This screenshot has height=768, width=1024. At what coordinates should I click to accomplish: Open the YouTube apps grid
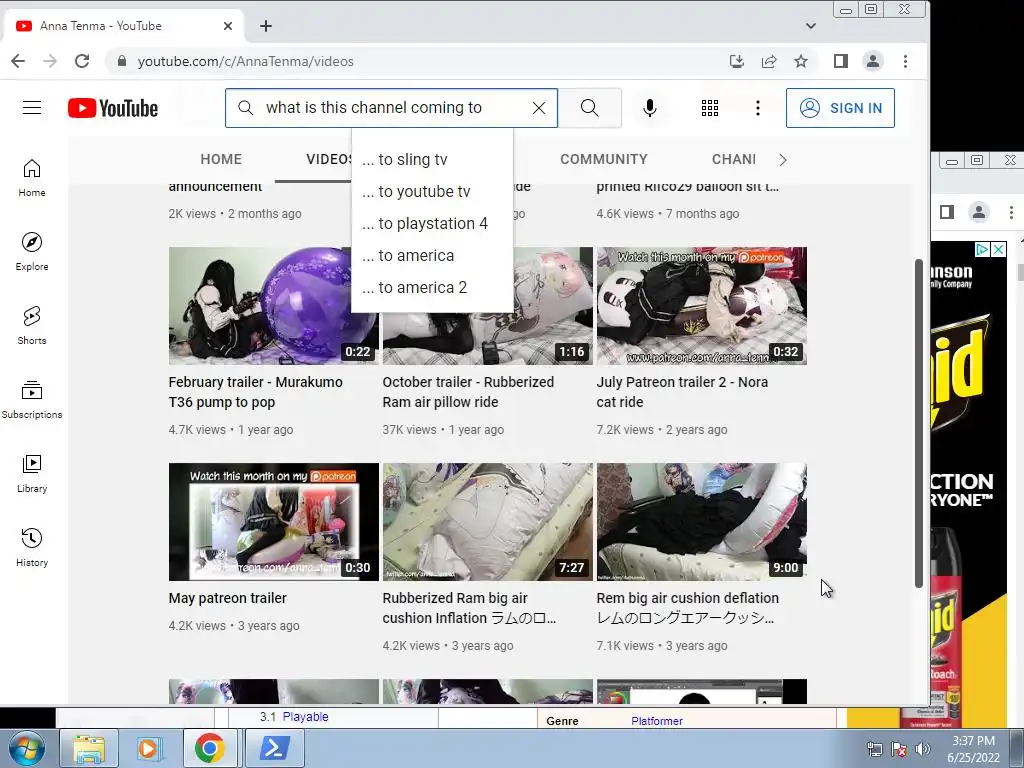click(x=710, y=108)
